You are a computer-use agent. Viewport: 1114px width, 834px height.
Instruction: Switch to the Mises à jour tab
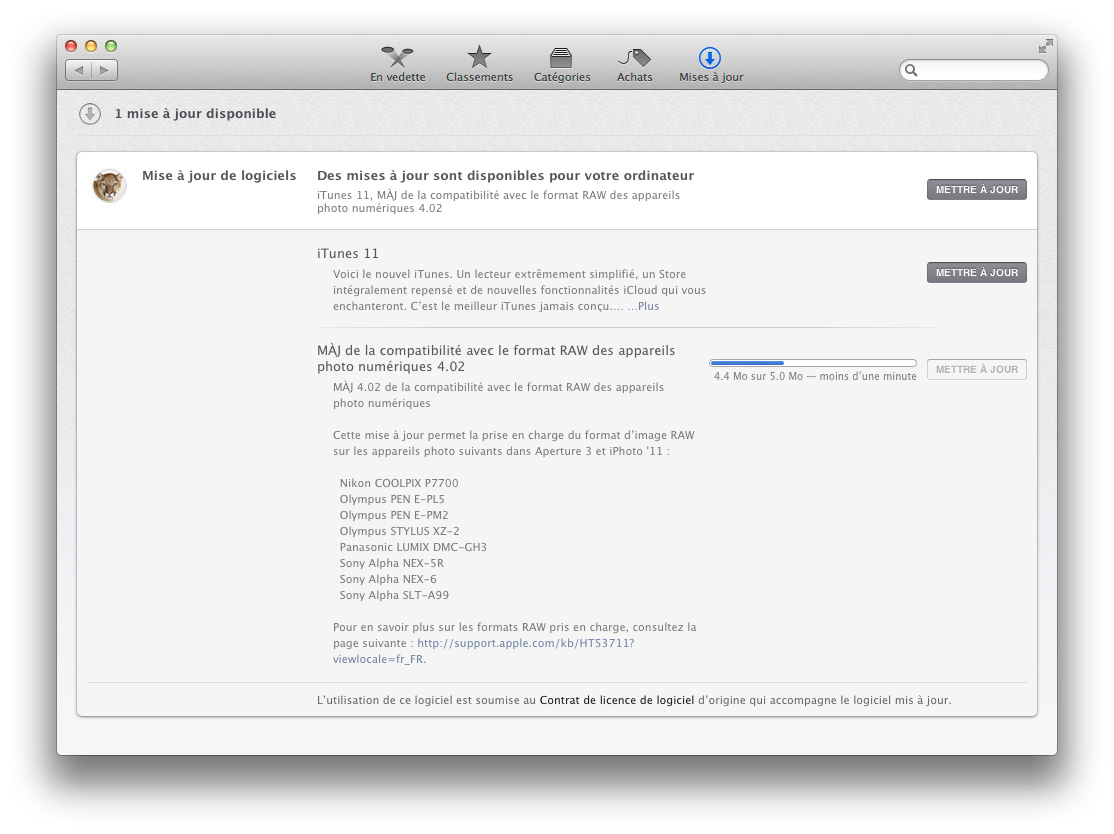[710, 64]
